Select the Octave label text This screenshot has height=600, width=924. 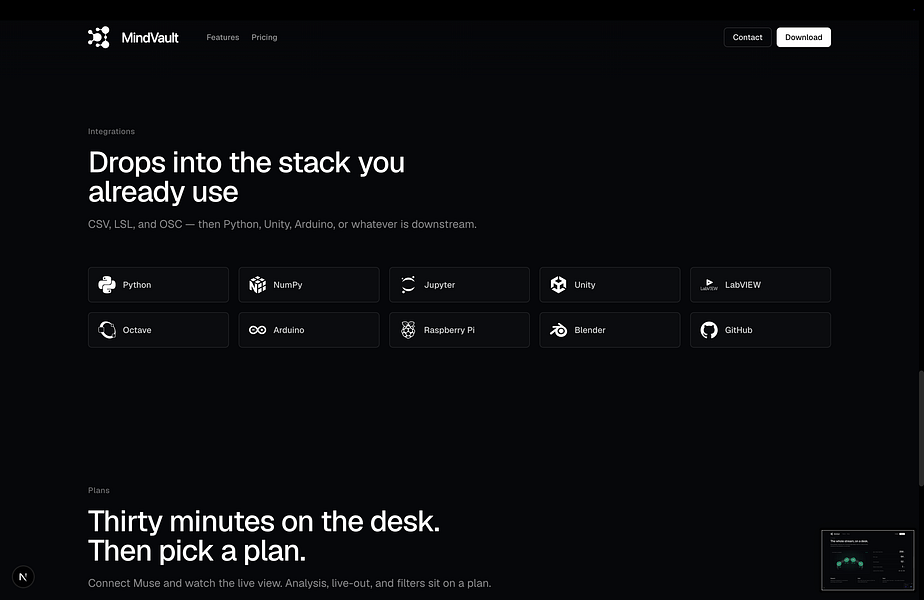pyautogui.click(x=137, y=330)
